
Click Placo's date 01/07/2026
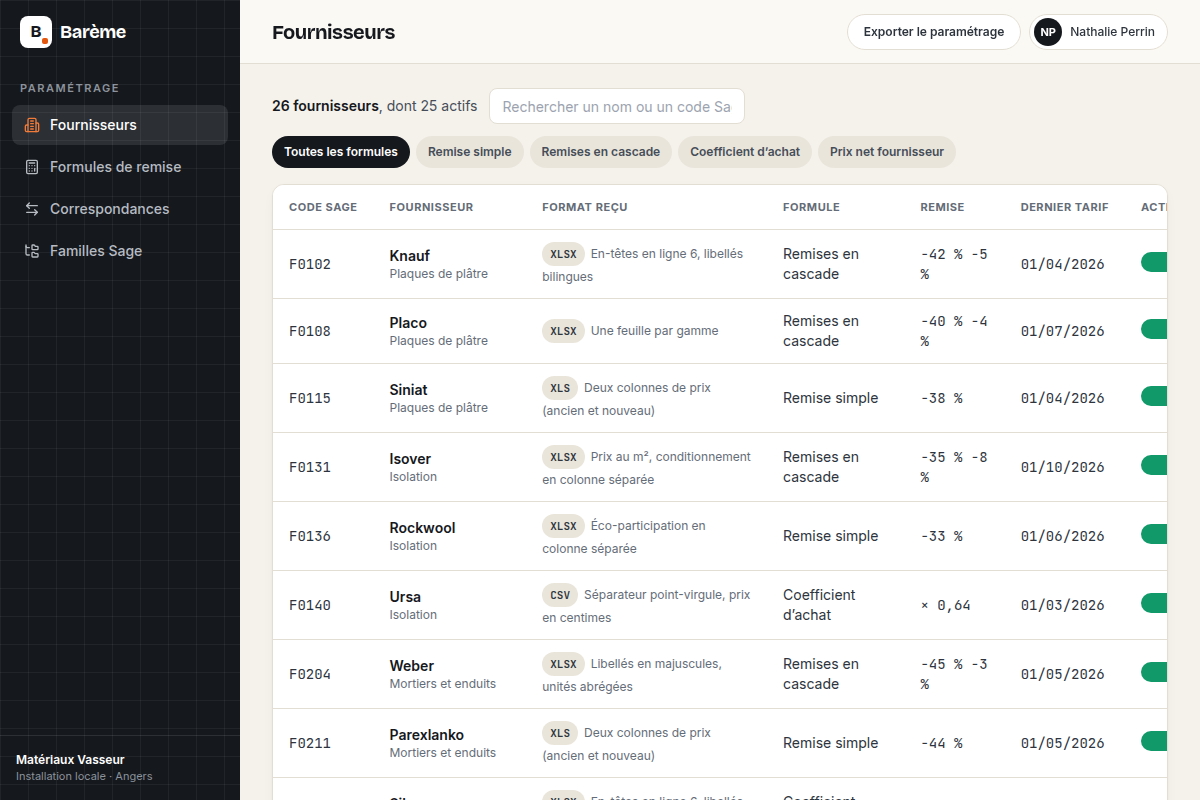tap(1062, 331)
